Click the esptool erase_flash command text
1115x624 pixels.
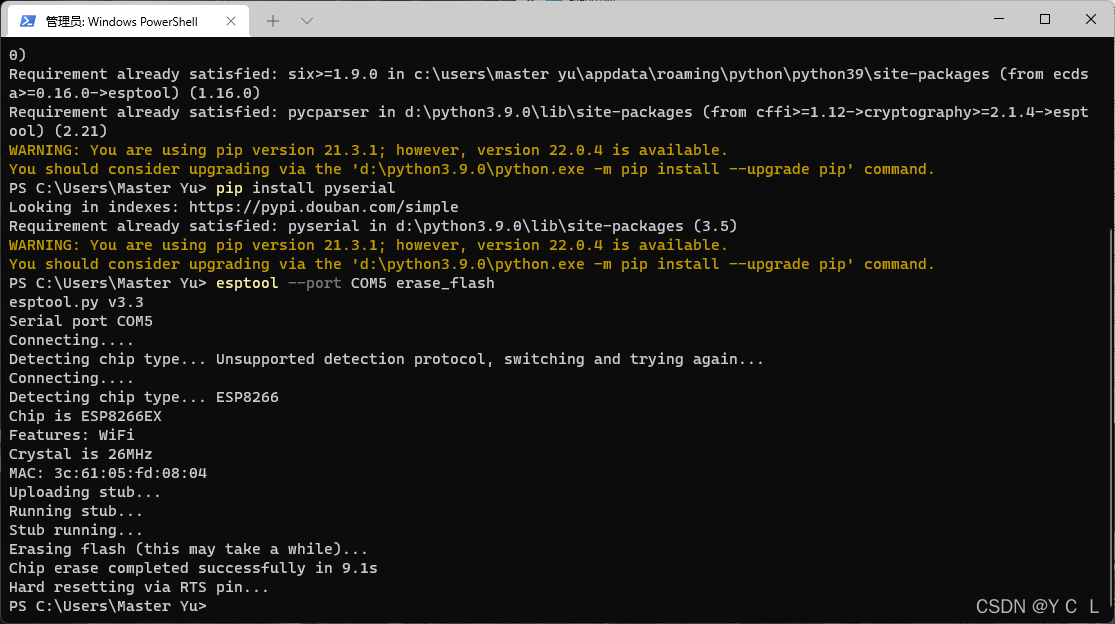coord(355,283)
